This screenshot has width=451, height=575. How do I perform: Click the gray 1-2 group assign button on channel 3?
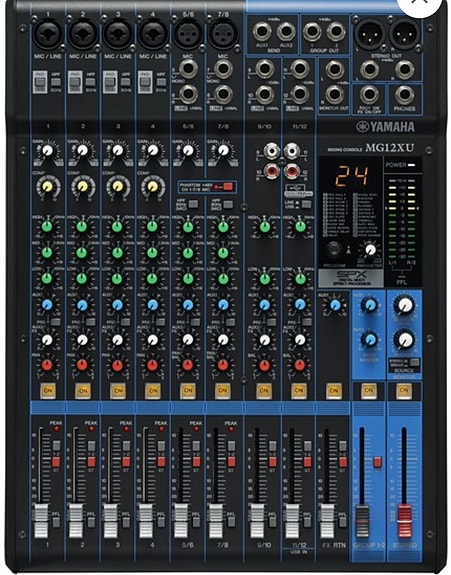126,446
